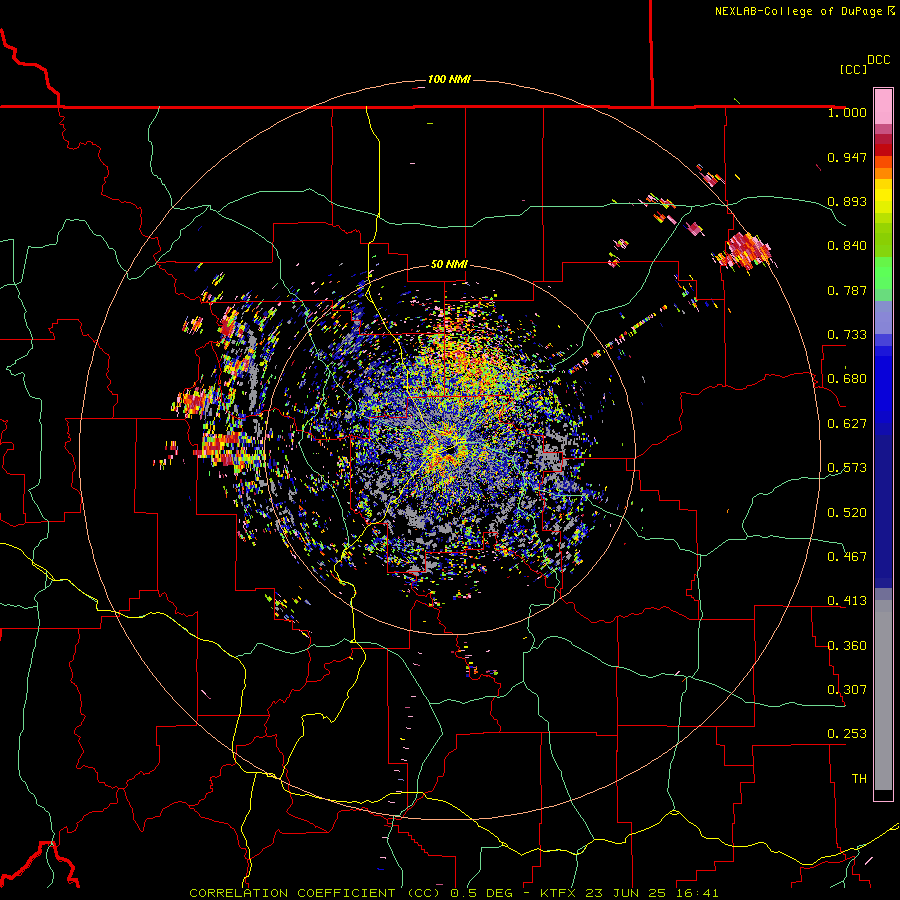Click the 0.680 color scale value
This screenshot has width=900, height=900.
click(847, 379)
